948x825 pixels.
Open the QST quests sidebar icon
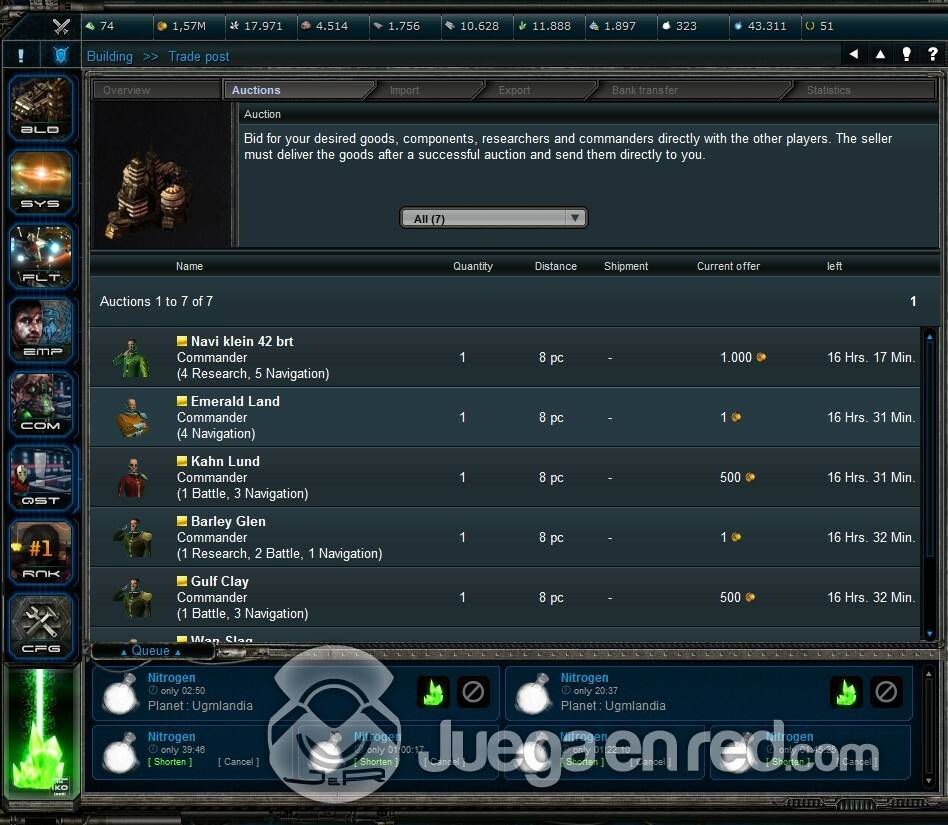point(41,477)
